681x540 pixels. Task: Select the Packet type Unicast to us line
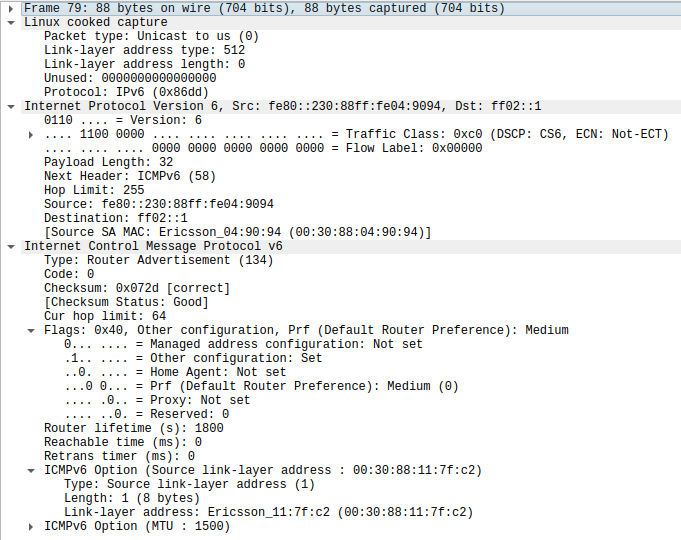(151, 36)
